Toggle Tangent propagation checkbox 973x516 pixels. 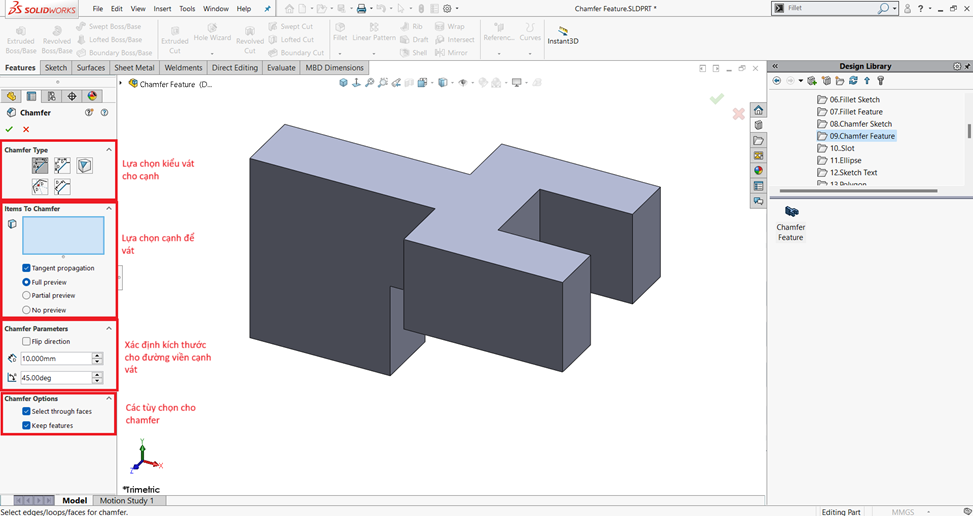pyautogui.click(x=26, y=268)
